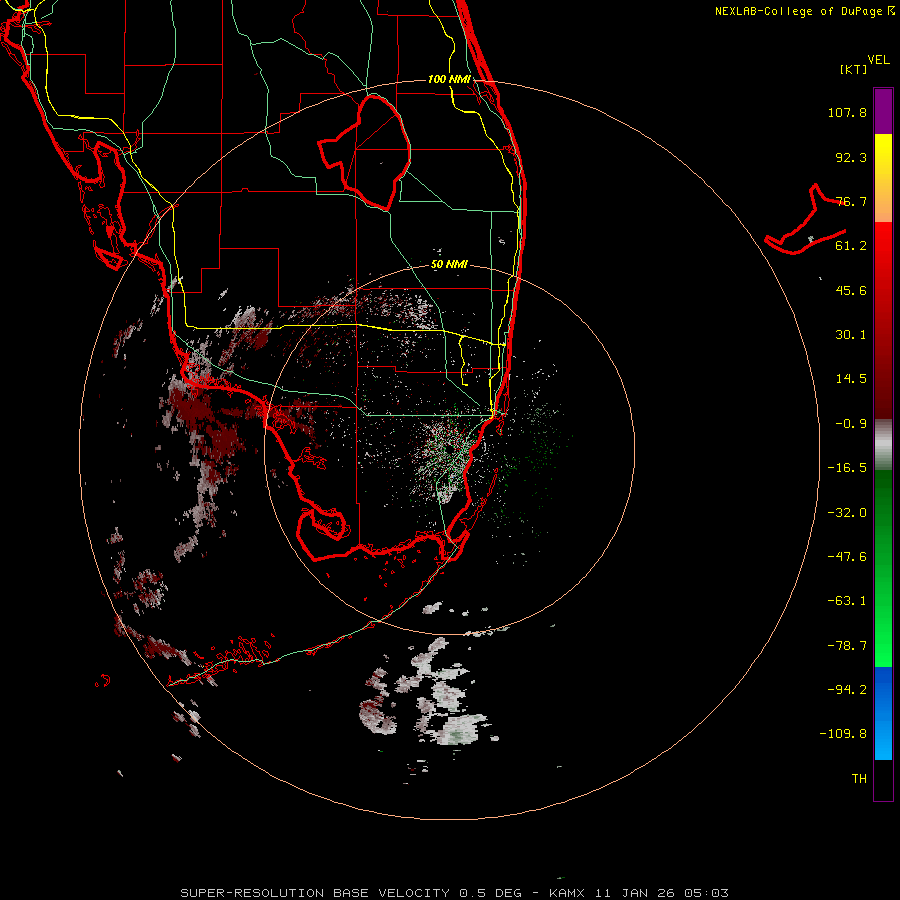
Task: Click the -47.6 legend value
Action: (x=847, y=557)
